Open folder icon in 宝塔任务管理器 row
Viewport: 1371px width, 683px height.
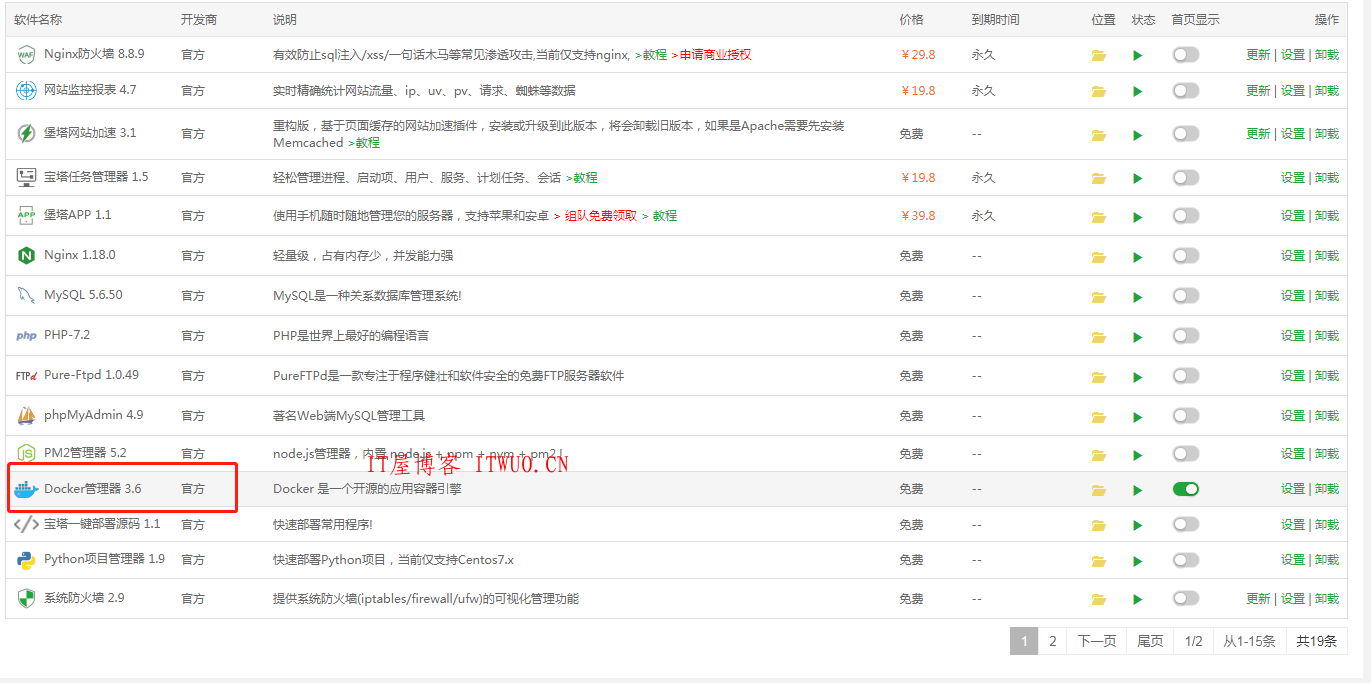[1099, 178]
